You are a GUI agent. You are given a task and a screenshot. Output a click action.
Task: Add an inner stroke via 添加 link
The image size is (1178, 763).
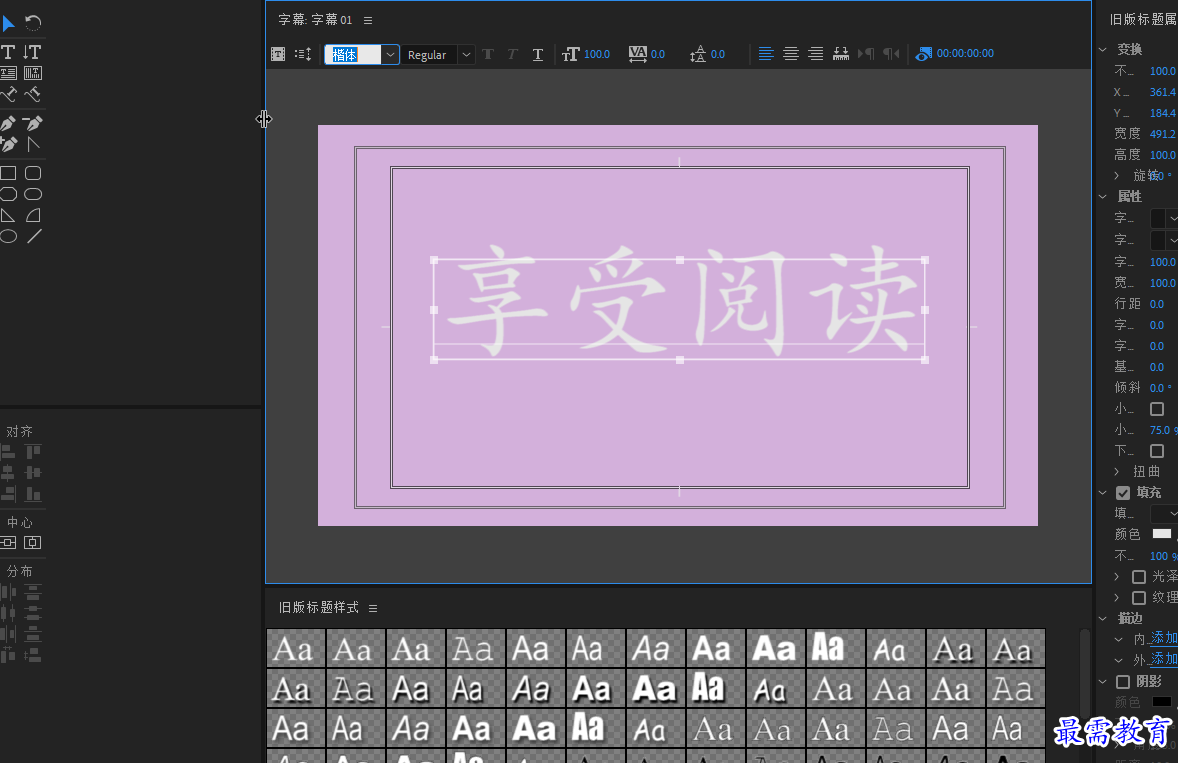pyautogui.click(x=1163, y=638)
